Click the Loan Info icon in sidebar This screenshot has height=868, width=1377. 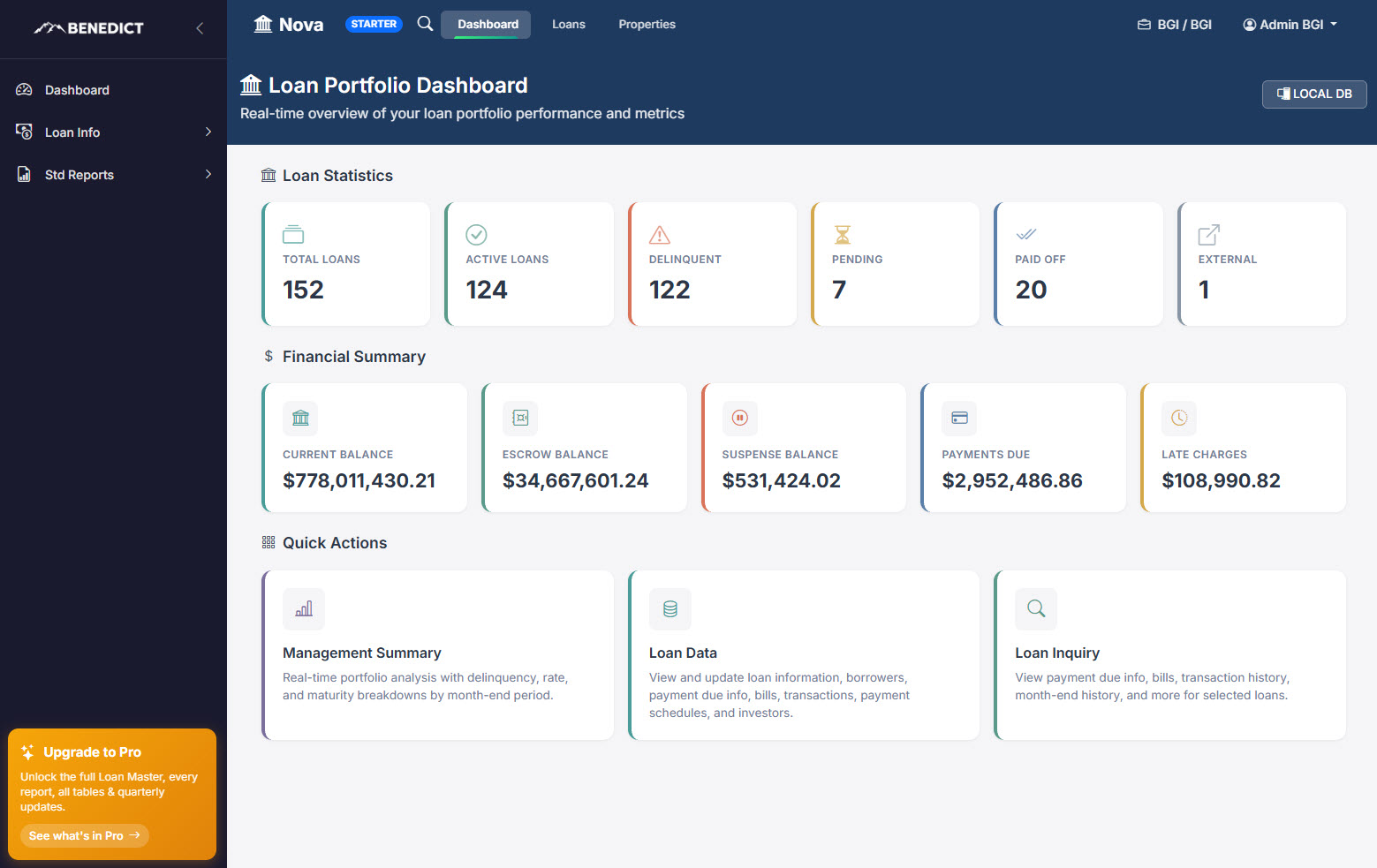point(24,132)
